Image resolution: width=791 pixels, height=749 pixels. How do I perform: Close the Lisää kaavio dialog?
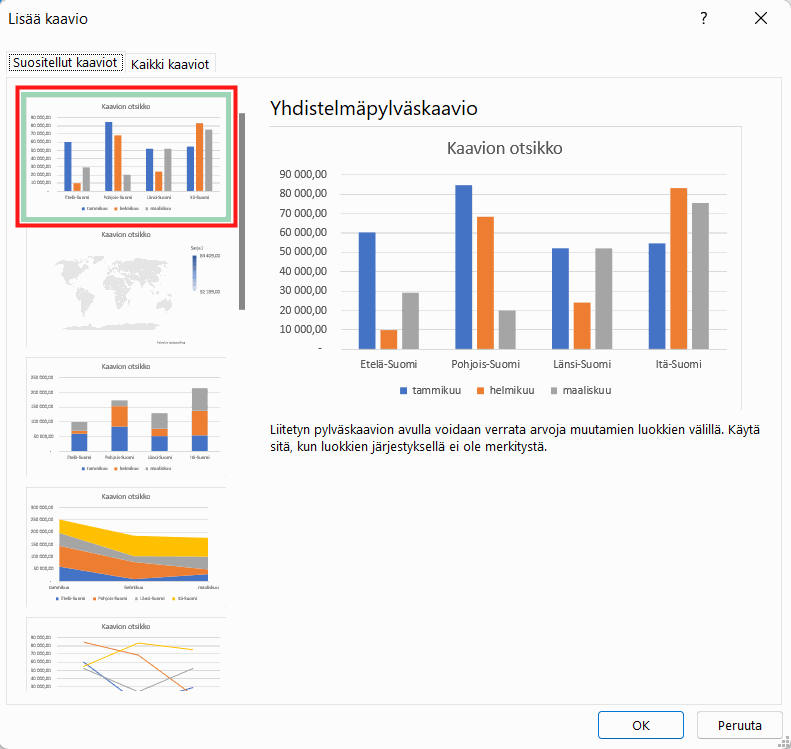pos(761,19)
